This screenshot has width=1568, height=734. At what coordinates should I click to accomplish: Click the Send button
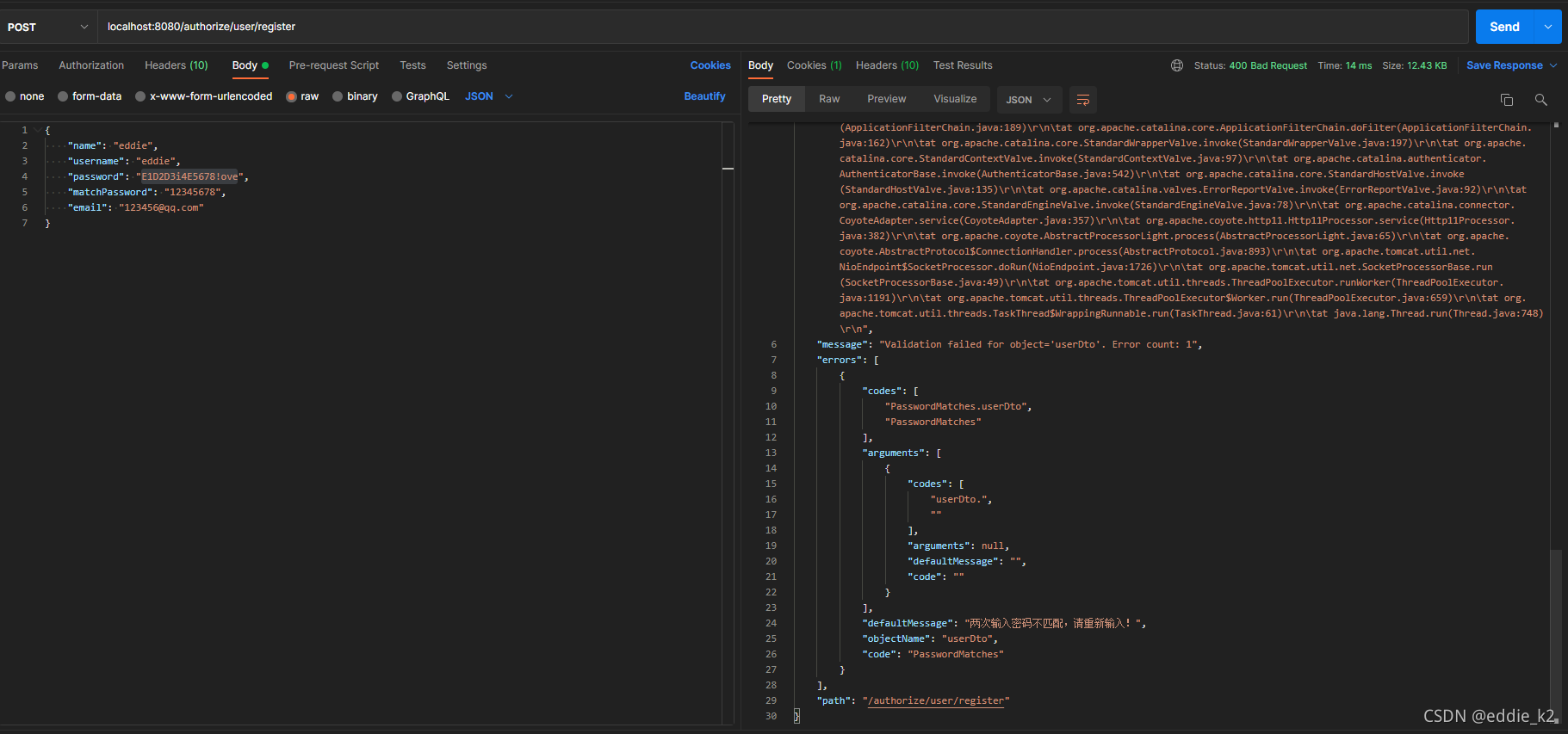click(1504, 27)
